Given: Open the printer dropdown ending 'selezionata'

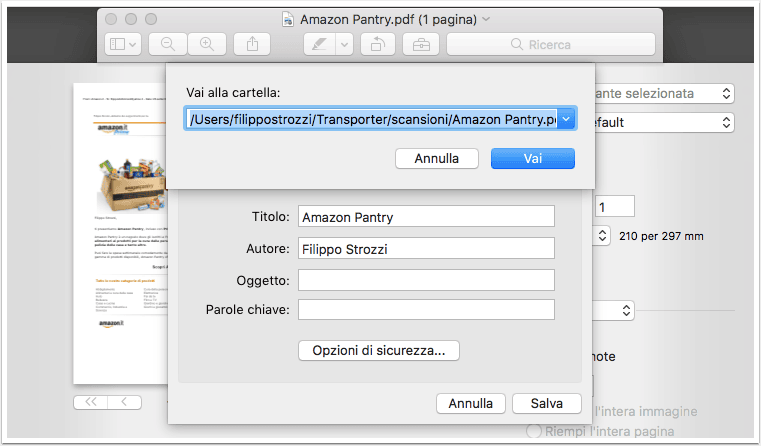Looking at the screenshot, I should (664, 93).
